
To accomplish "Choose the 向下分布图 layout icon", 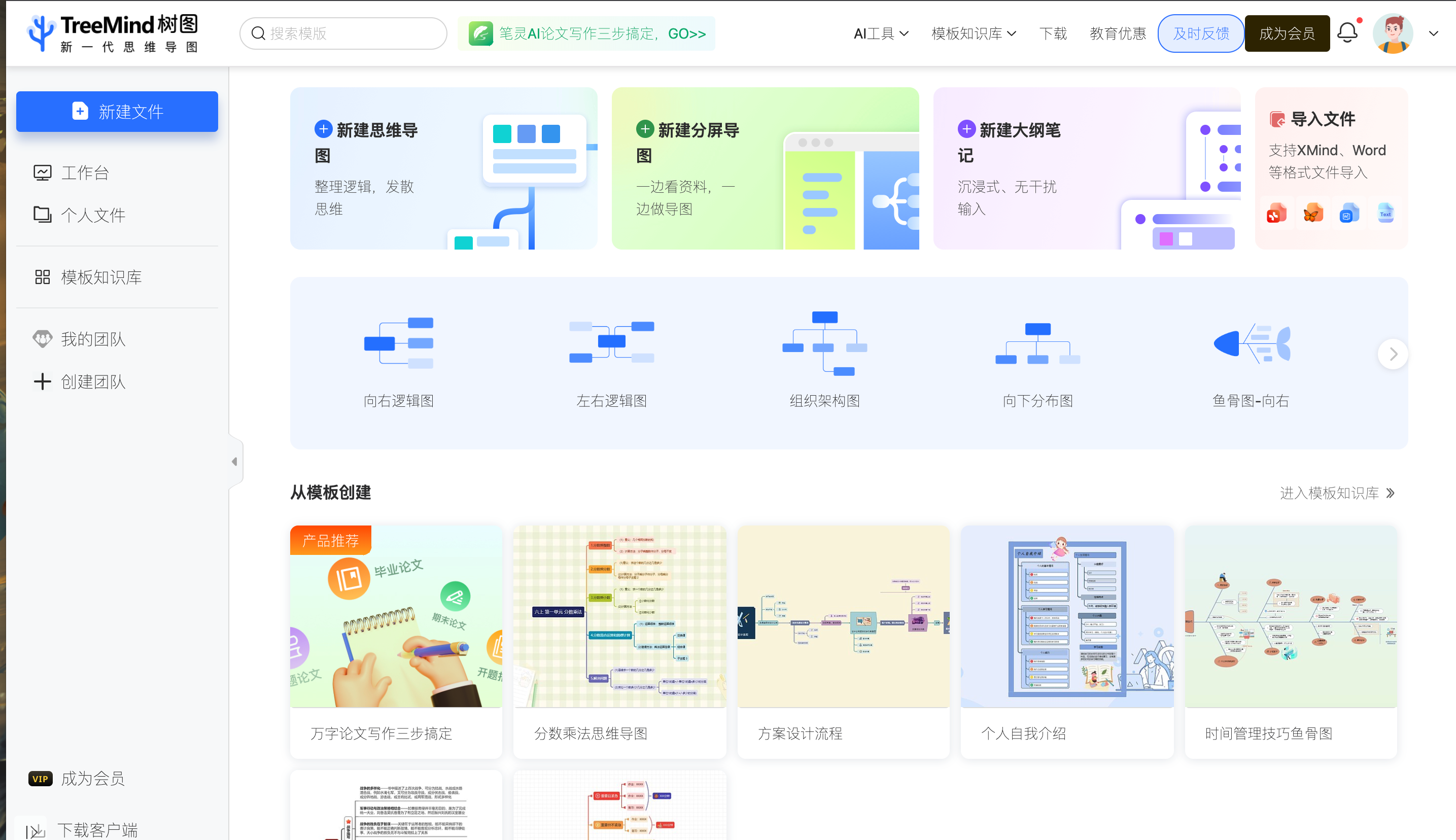I will pyautogui.click(x=1037, y=344).
